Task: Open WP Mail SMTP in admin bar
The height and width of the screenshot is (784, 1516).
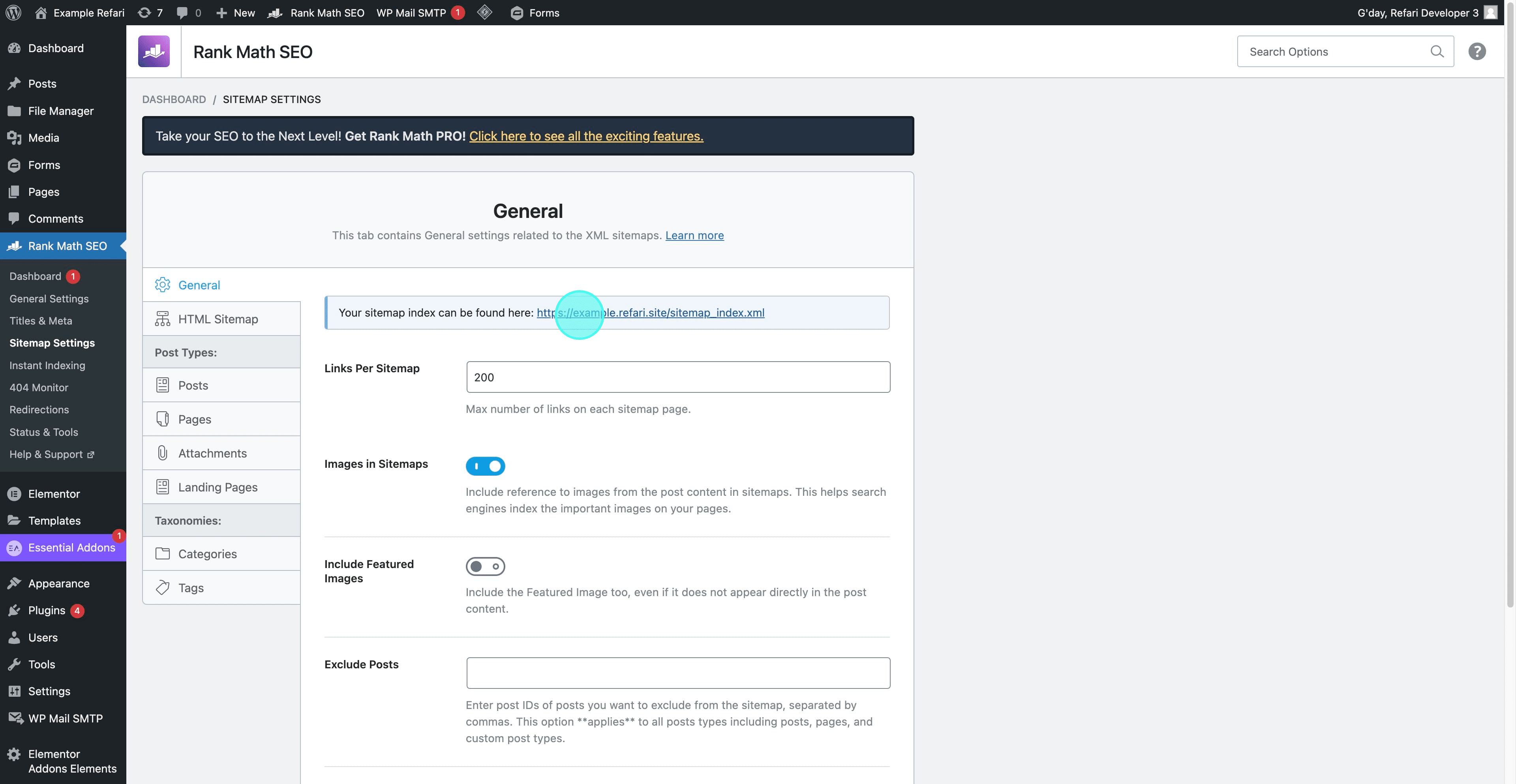Action: tap(420, 12)
